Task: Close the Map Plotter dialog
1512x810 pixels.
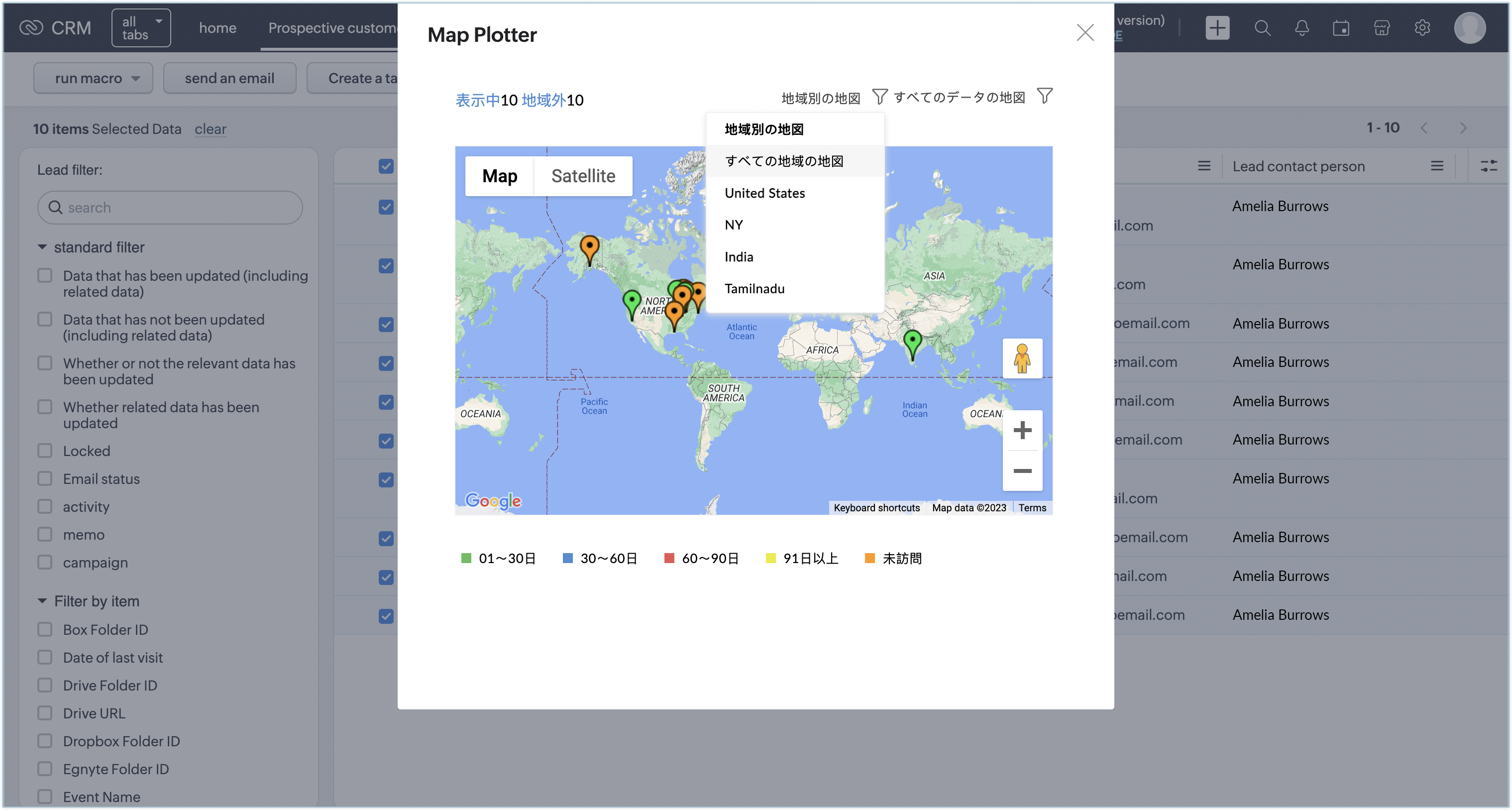Action: click(x=1084, y=32)
